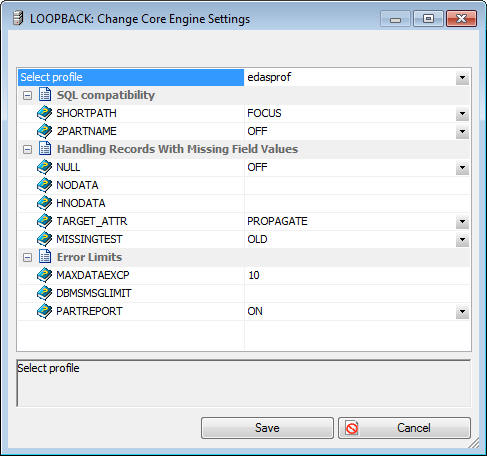Click the description pane showing Select profile
The height and width of the screenshot is (456, 487).
pos(244,383)
